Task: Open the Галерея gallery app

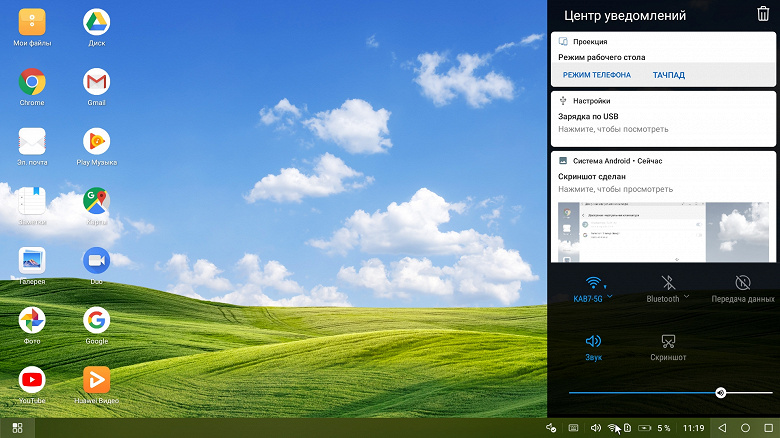Action: [x=32, y=261]
